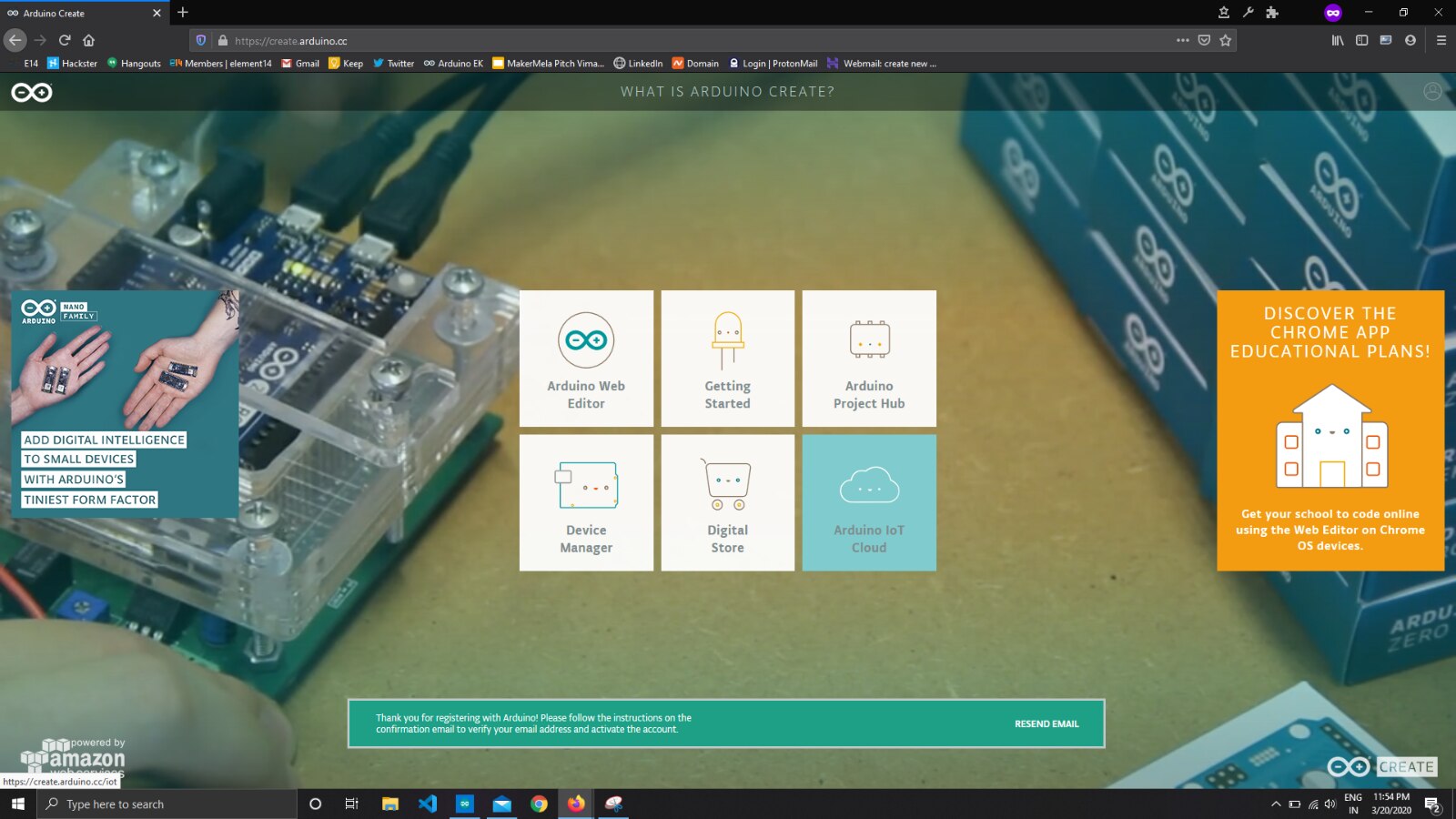Go to the browser Home page
The image size is (1456, 819).
tap(89, 40)
